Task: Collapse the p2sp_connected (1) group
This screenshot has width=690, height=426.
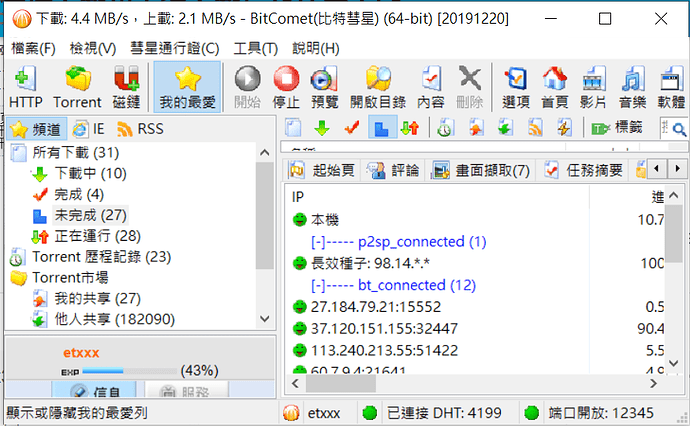Action: [318, 242]
